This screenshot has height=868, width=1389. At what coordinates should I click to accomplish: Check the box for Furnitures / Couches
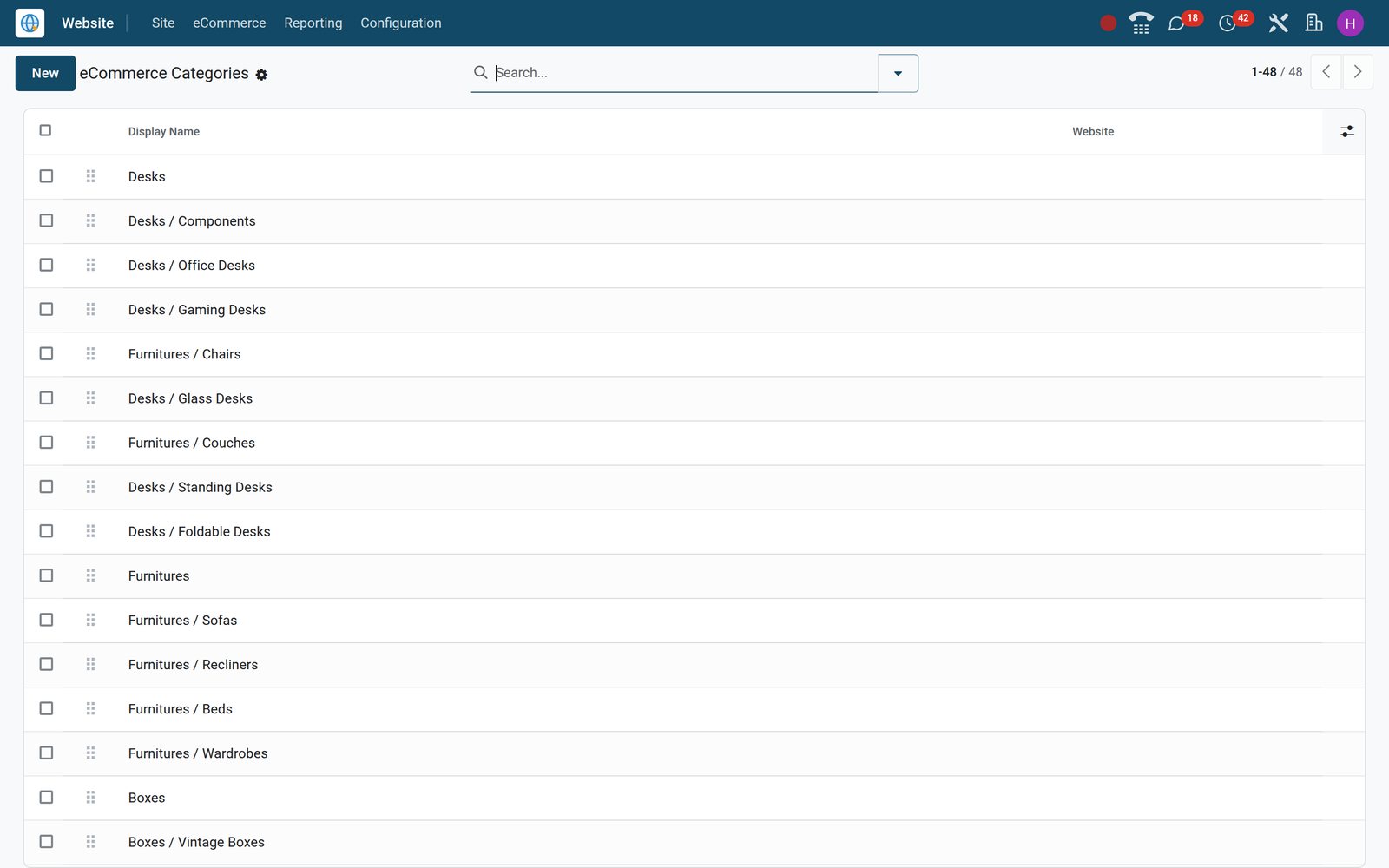[x=46, y=442]
